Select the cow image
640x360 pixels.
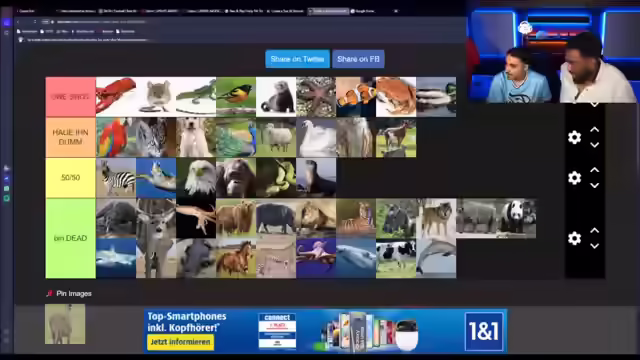tap(396, 258)
